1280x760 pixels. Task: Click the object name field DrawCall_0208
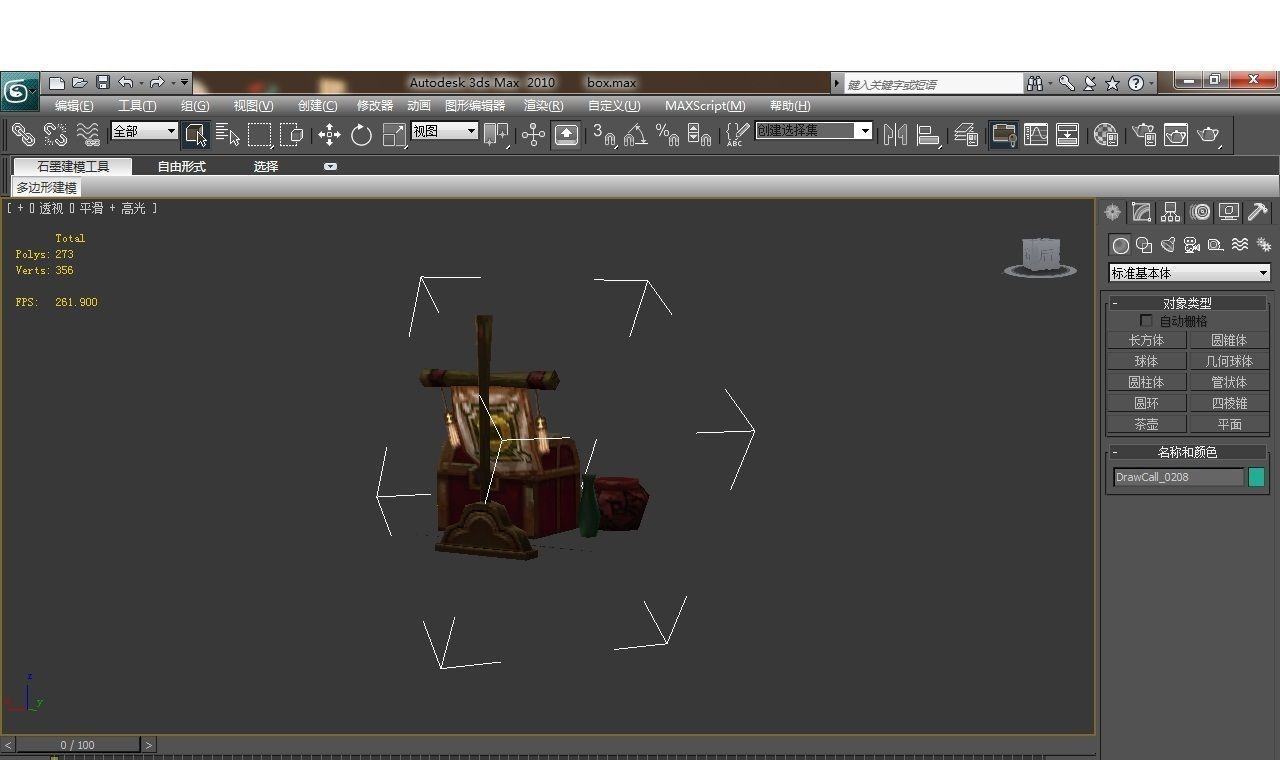coord(1178,477)
